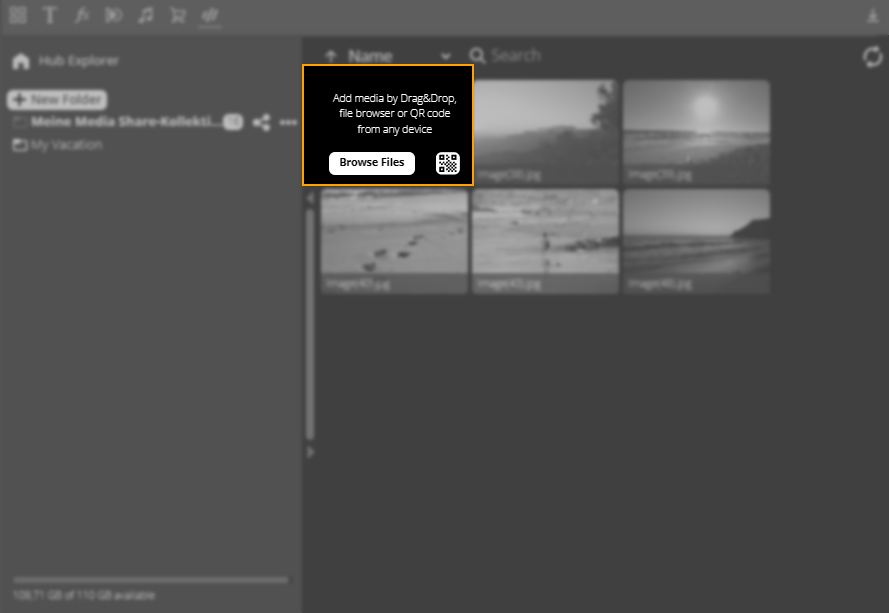The image size is (889, 613).
Task: Open three-dot menu for Meine Media collection
Action: click(289, 122)
